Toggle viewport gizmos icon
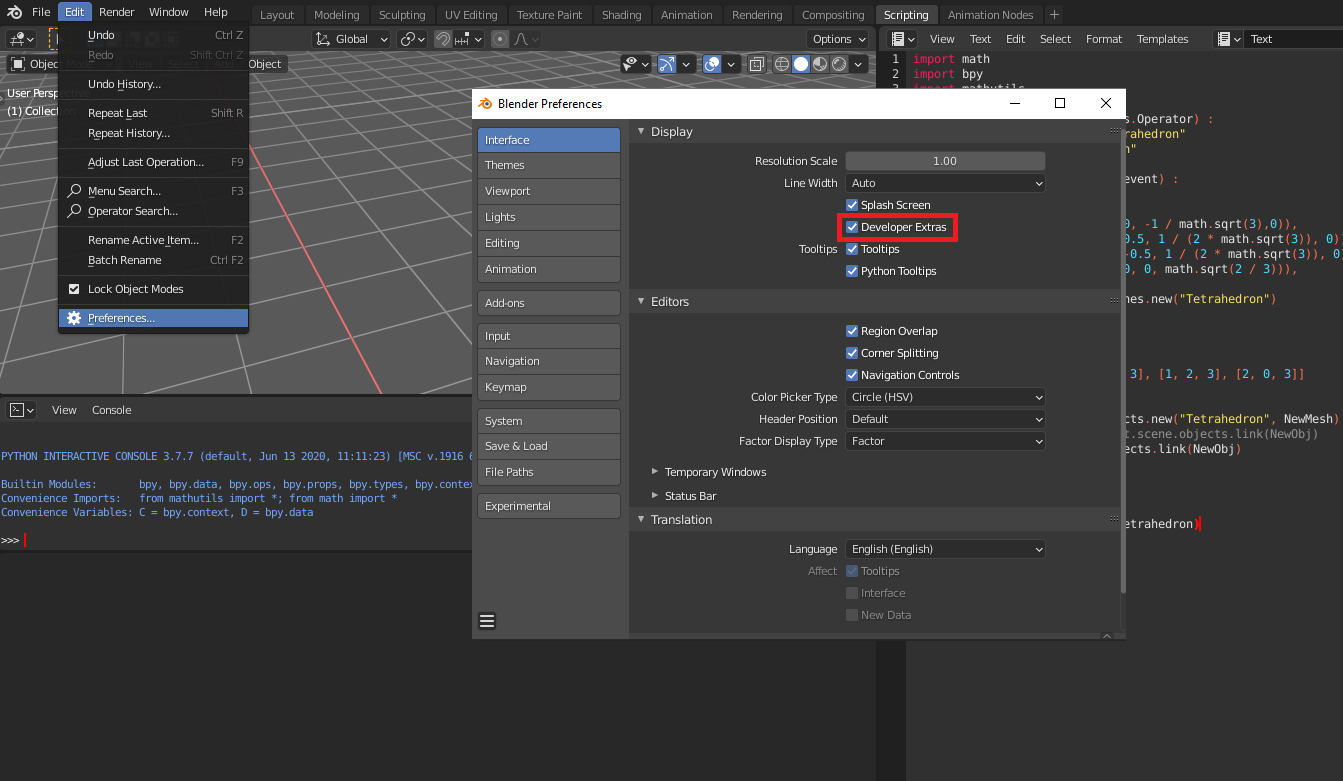The image size is (1343, 781). point(667,64)
